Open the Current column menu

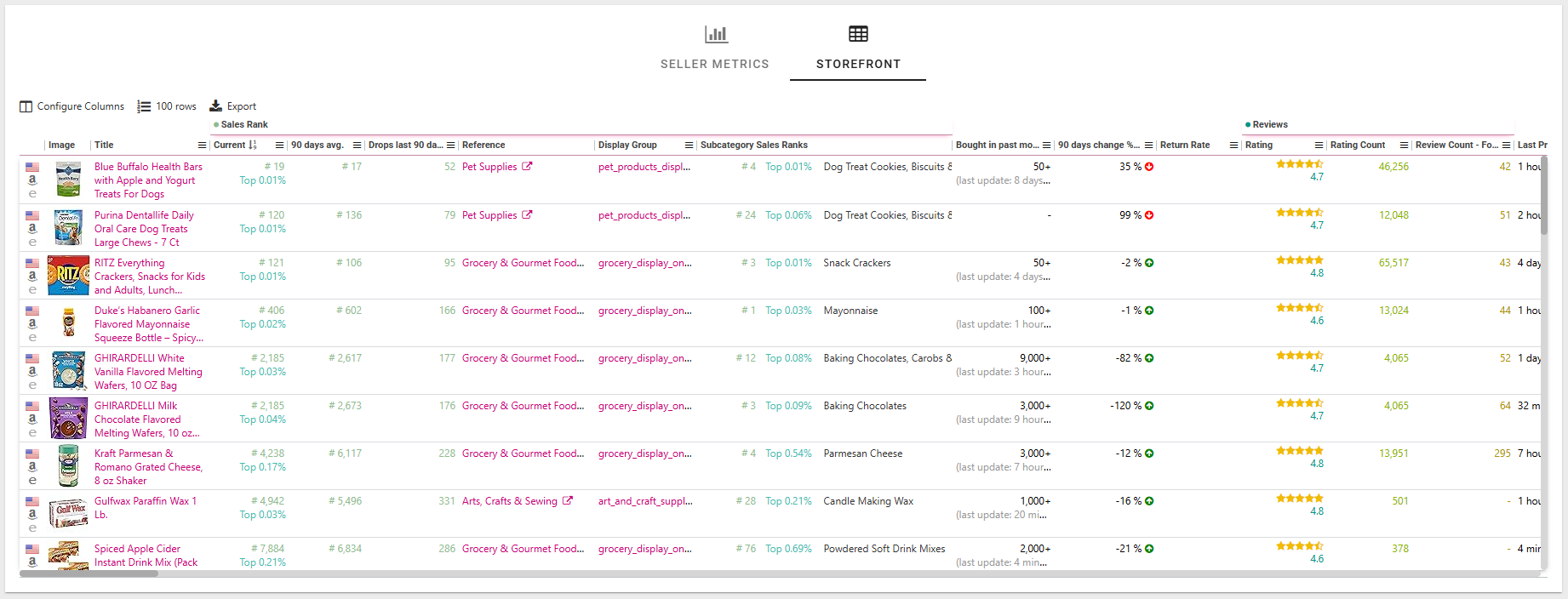(279, 145)
